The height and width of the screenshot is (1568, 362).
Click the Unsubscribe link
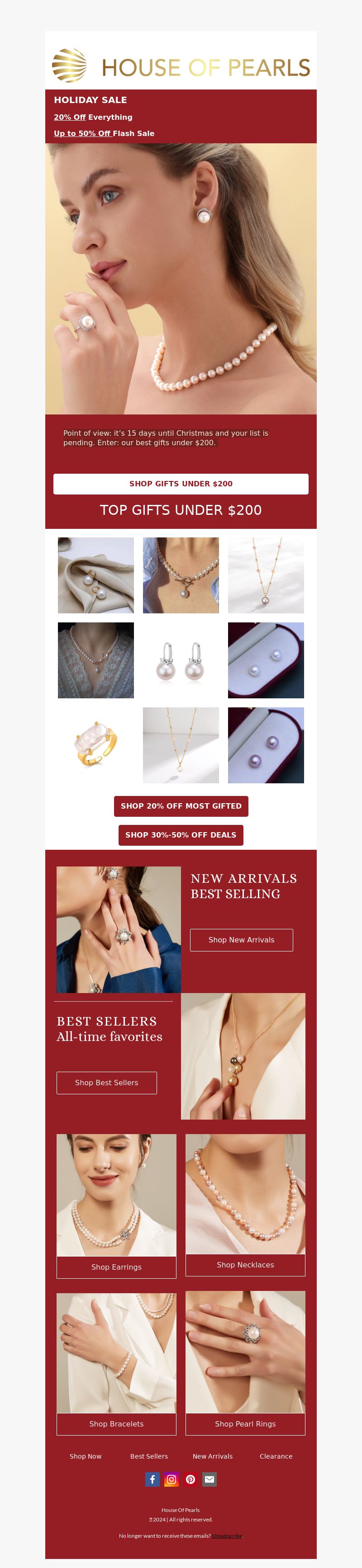227,1536
